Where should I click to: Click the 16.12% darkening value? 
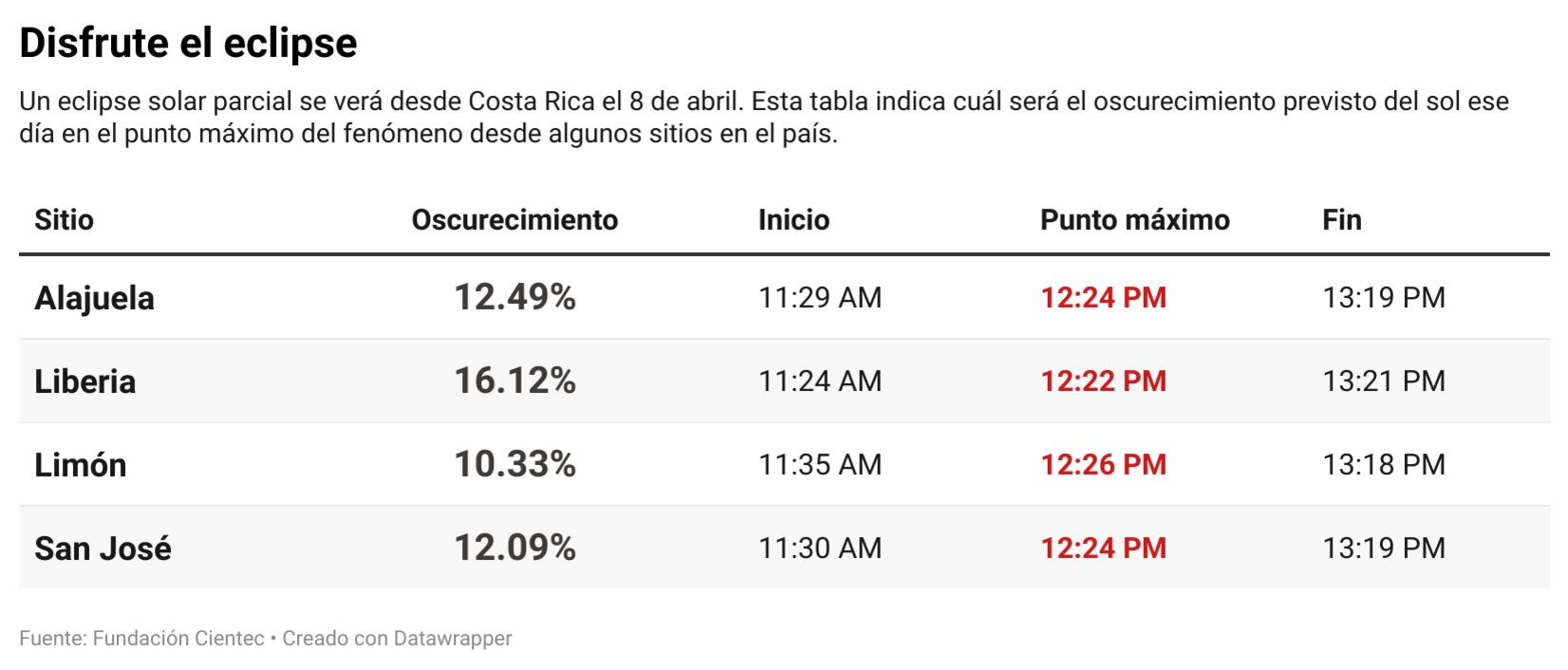(x=514, y=381)
